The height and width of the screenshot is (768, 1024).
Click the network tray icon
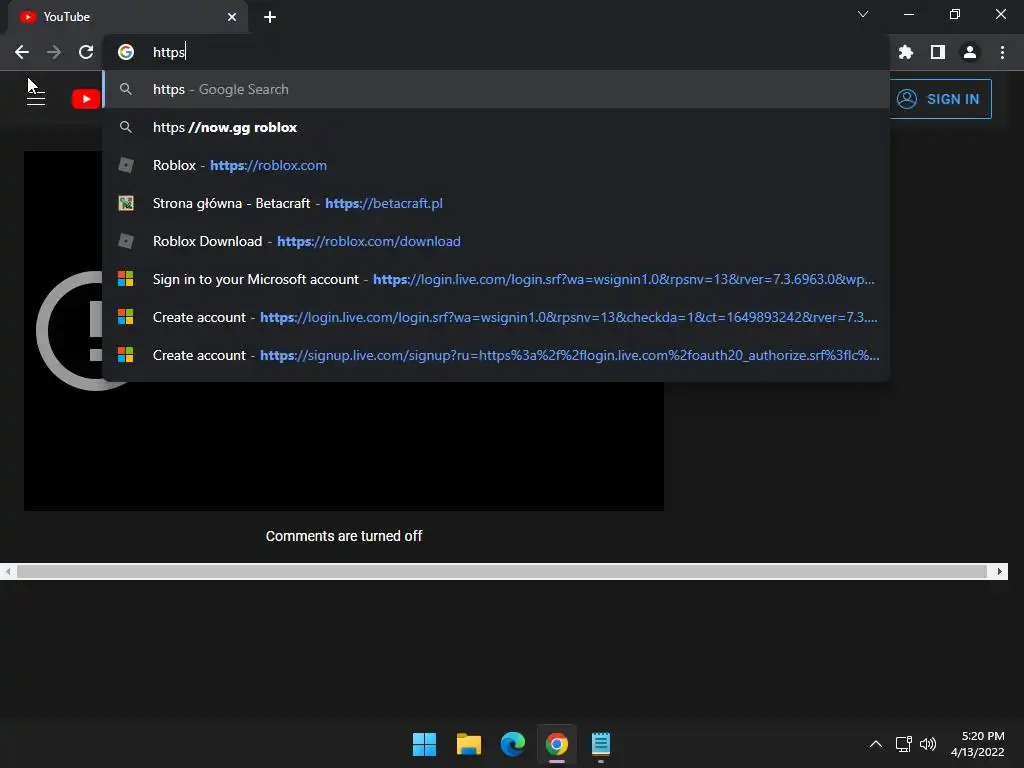click(904, 744)
